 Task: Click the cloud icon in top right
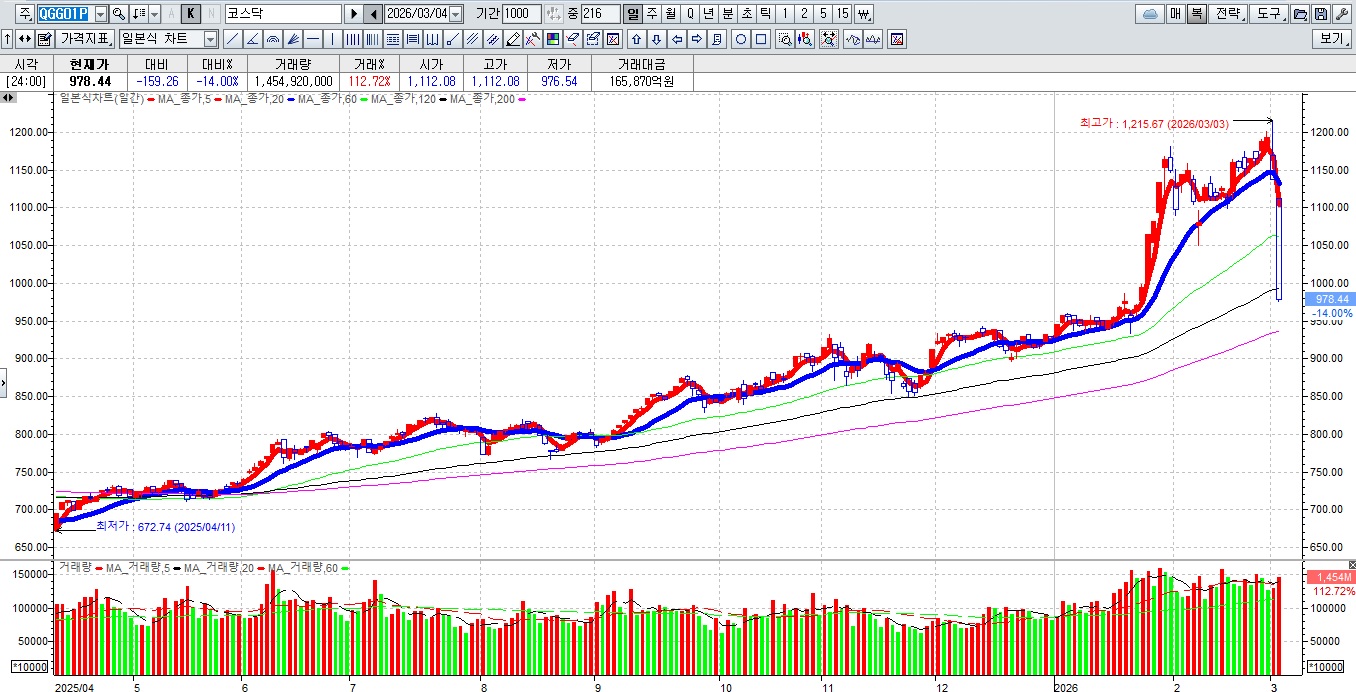click(1150, 14)
